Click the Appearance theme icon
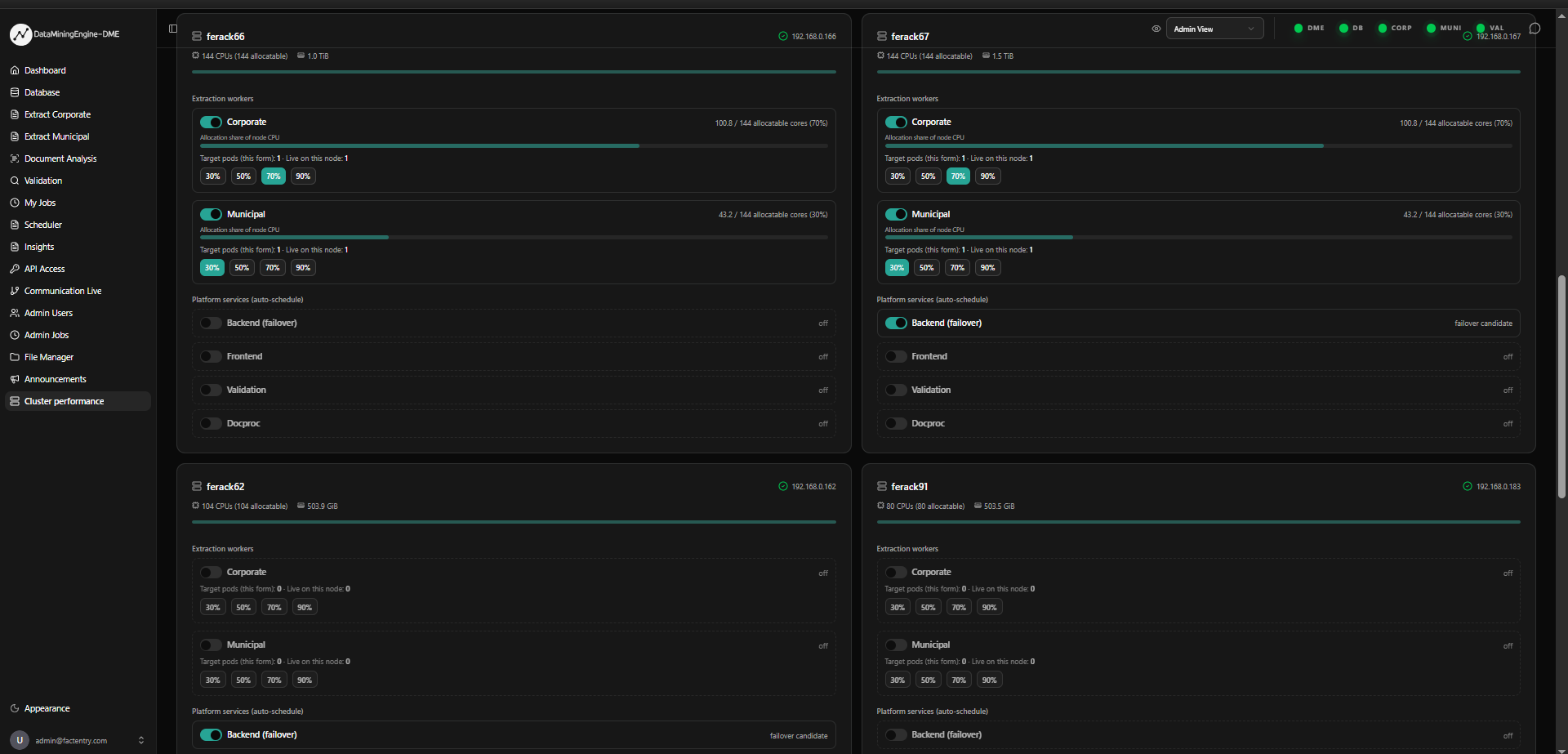This screenshot has height=754, width=1568. [x=15, y=708]
